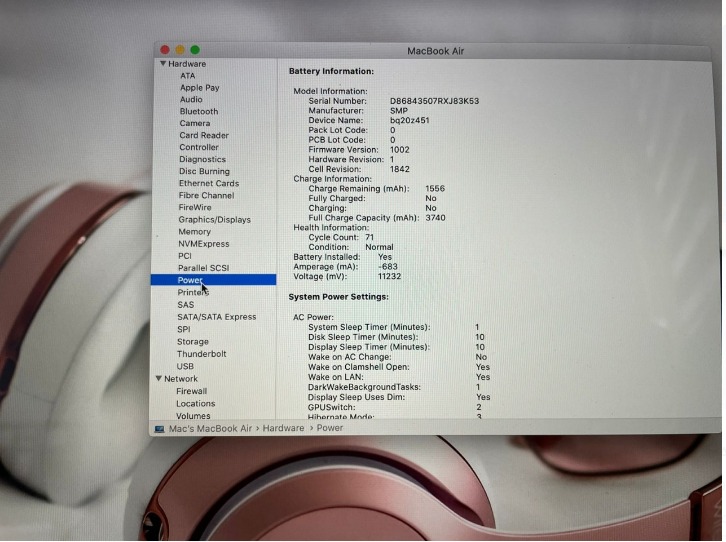Click System Power Settings heading
This screenshot has width=726, height=542.
[338, 297]
